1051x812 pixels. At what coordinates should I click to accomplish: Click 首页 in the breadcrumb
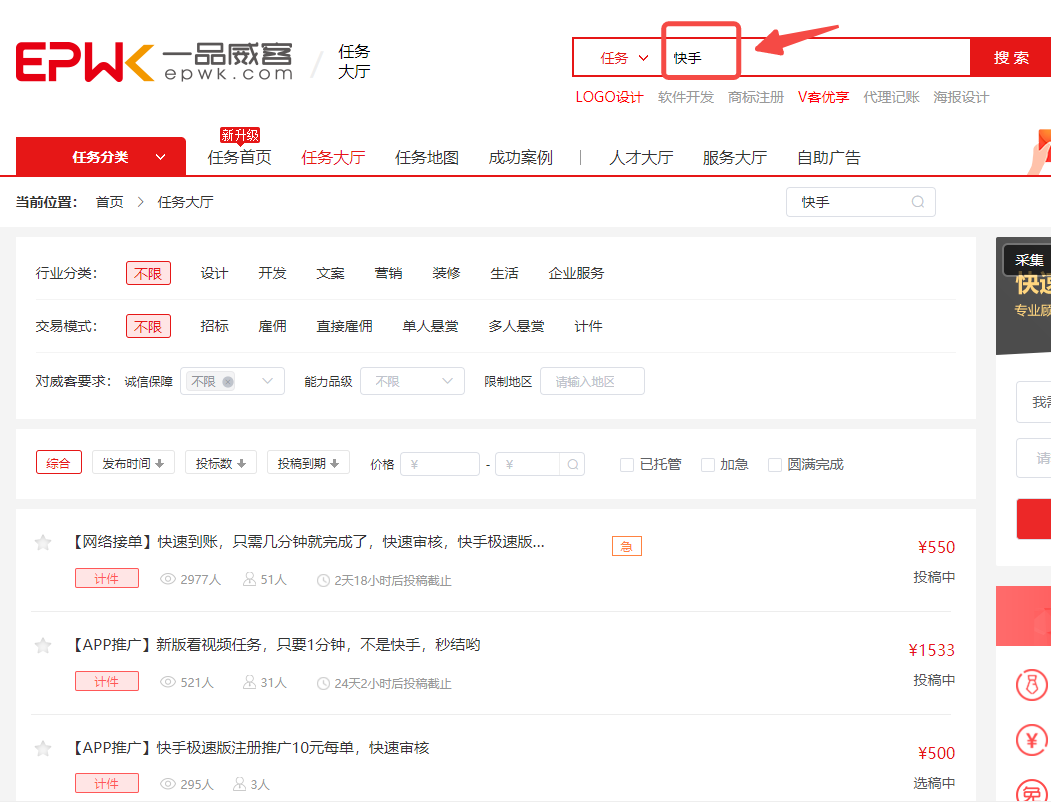point(109,202)
